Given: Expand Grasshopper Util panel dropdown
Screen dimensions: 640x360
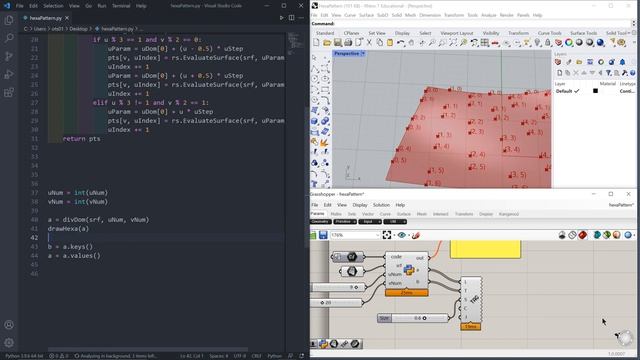Looking at the screenshot, I should tap(395, 222).
